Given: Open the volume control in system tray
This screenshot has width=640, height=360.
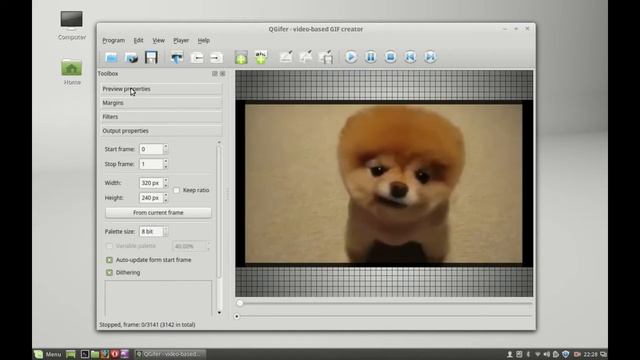Looking at the screenshot, I should coord(547,354).
